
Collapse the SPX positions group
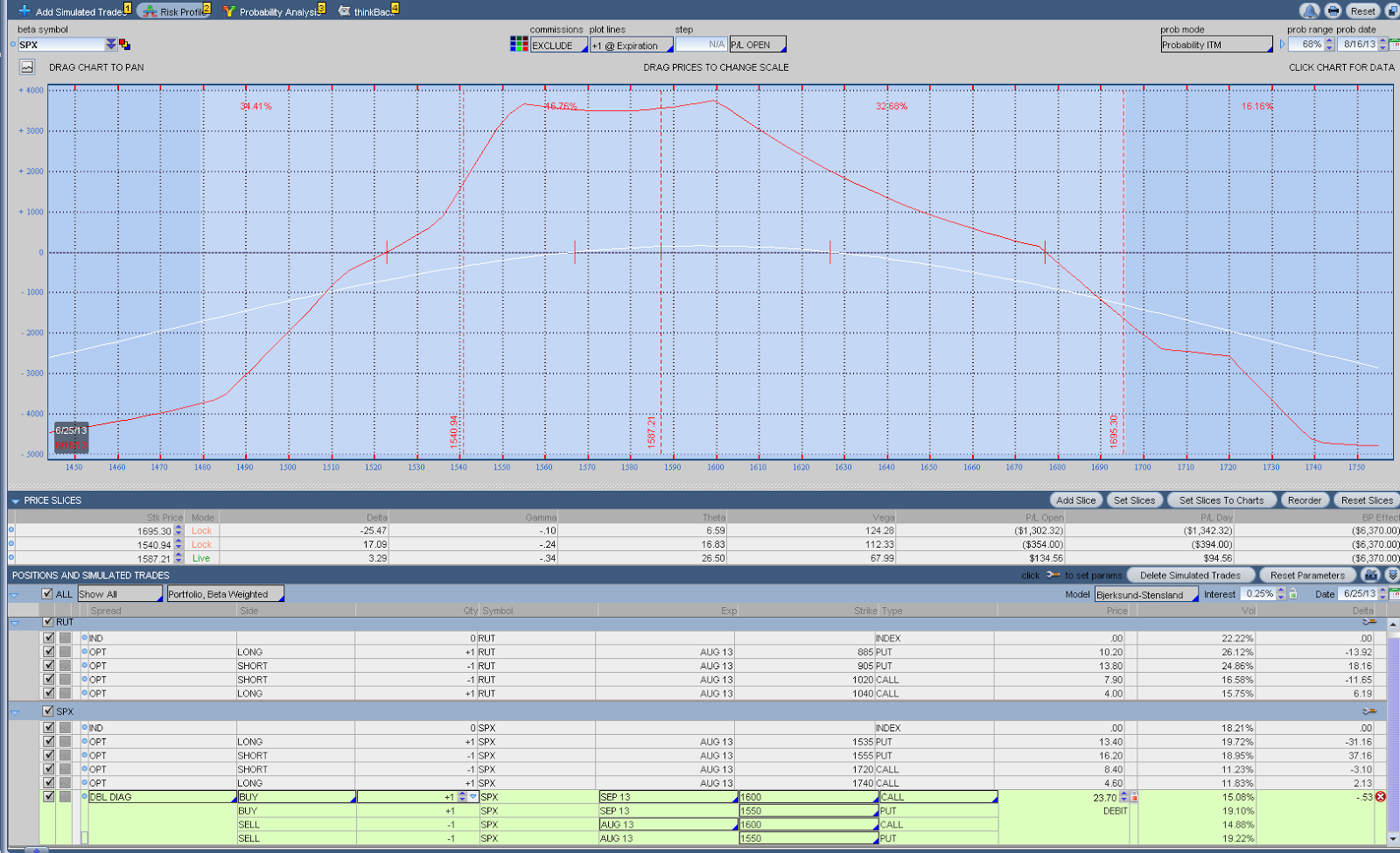tap(14, 712)
